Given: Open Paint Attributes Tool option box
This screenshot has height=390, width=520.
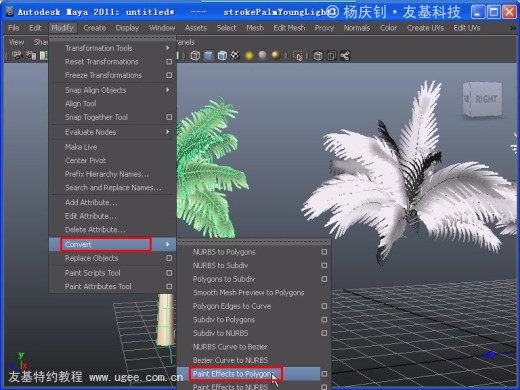Looking at the screenshot, I should tap(169, 286).
